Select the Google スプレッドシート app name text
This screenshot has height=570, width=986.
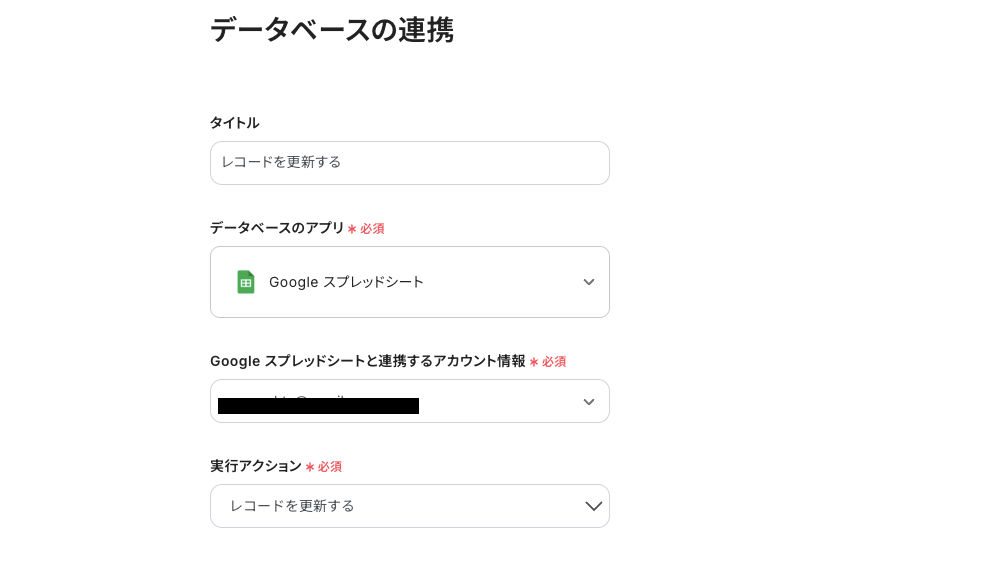pos(346,282)
